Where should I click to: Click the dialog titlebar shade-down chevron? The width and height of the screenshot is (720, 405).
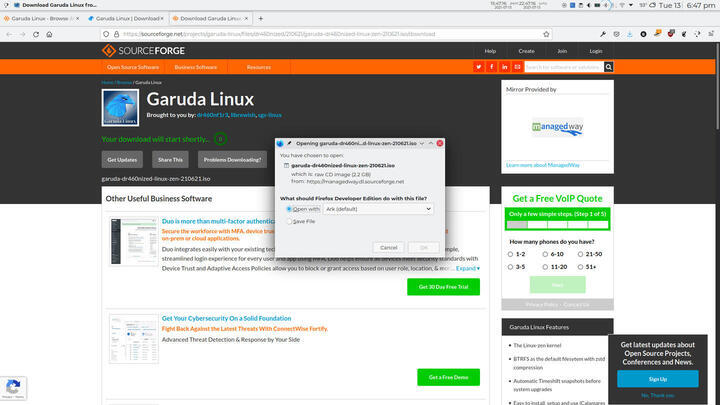click(x=422, y=143)
